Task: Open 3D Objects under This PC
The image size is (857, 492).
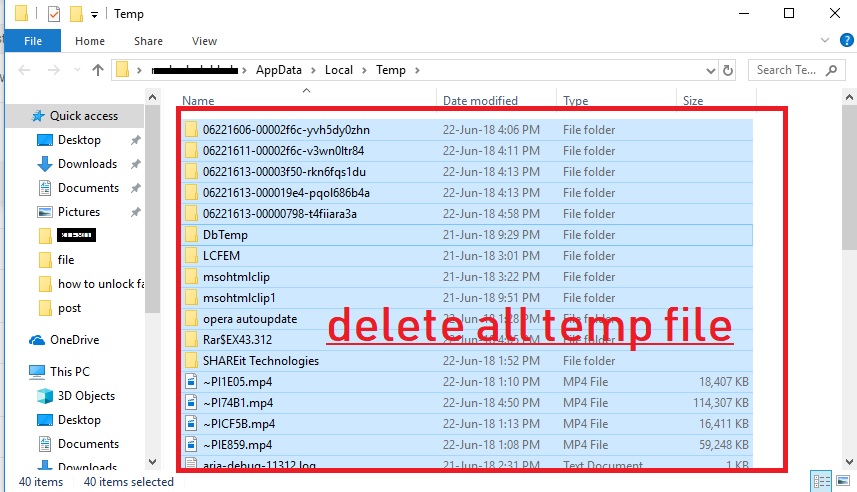Action: (86, 396)
